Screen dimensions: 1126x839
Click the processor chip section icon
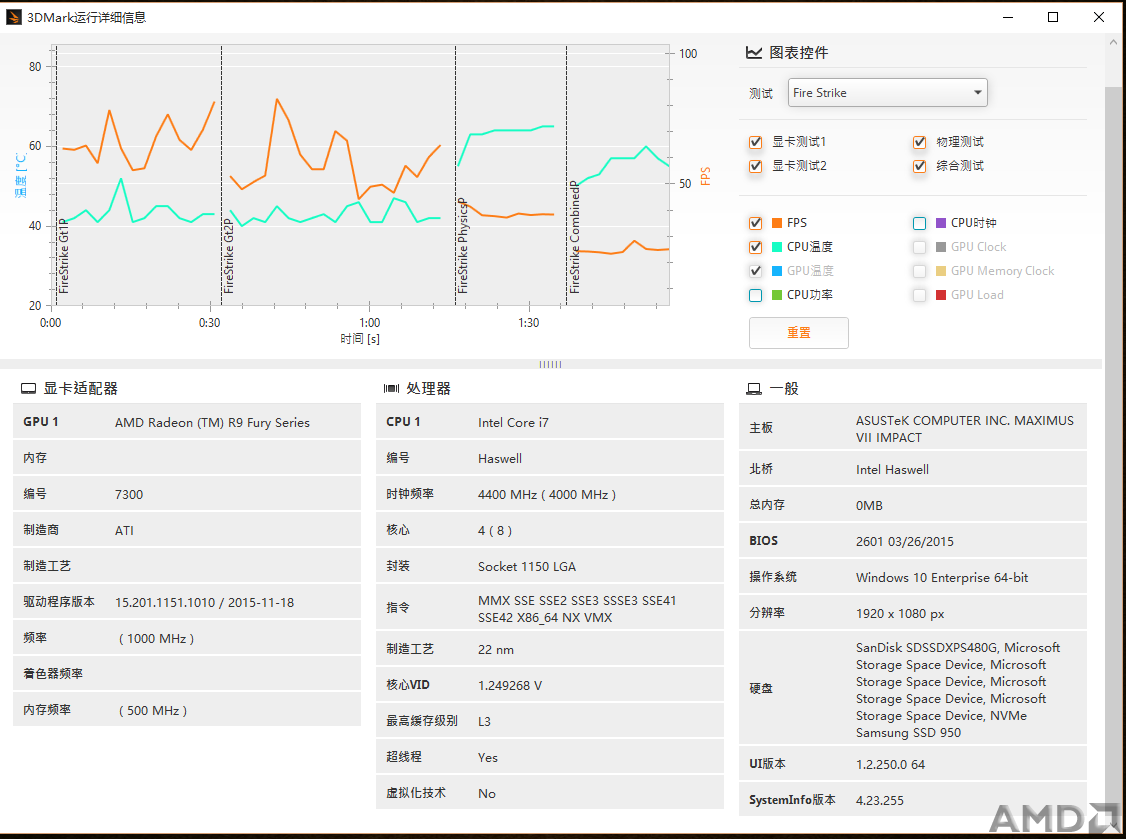point(391,389)
